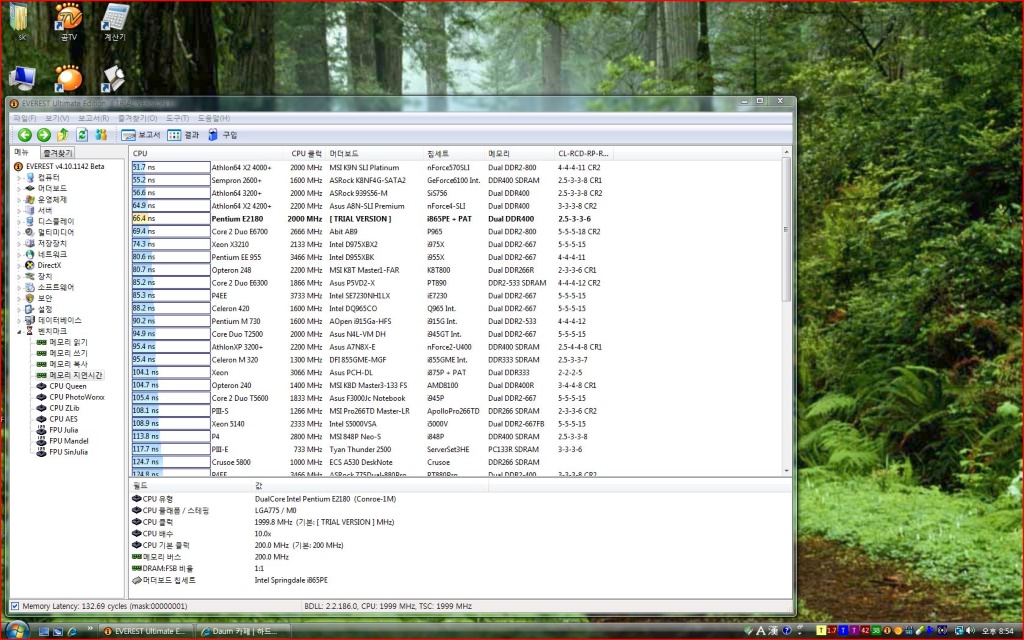This screenshot has width=1024, height=640.
Task: Expand 소프트웨어 tree node
Action: 19,287
